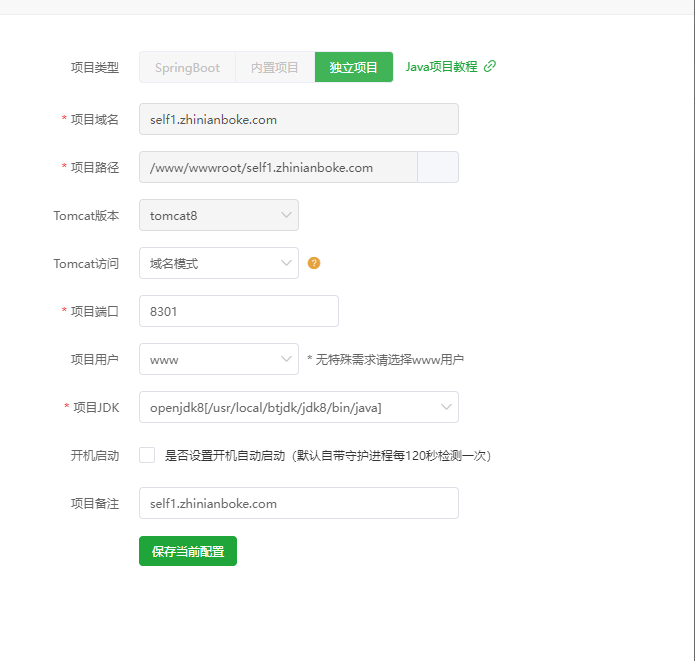The width and height of the screenshot is (695, 661).
Task: Click the 开机启动 label
Action: click(x=95, y=456)
